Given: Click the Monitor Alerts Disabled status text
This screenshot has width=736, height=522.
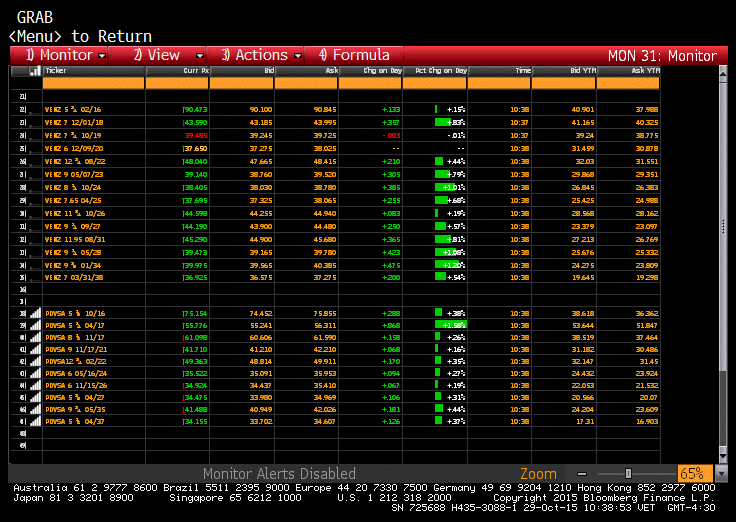Looking at the screenshot, I should pyautogui.click(x=279, y=474).
